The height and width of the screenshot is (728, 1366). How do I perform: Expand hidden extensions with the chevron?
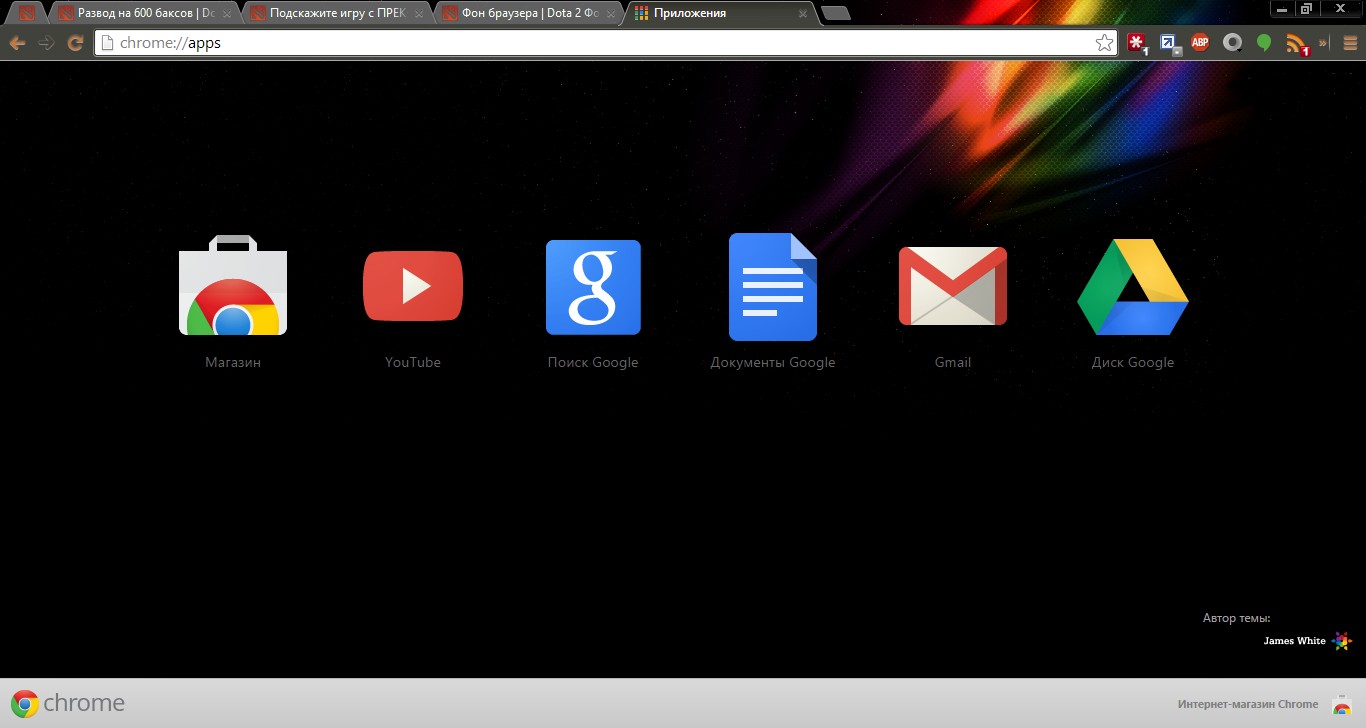tap(1323, 43)
